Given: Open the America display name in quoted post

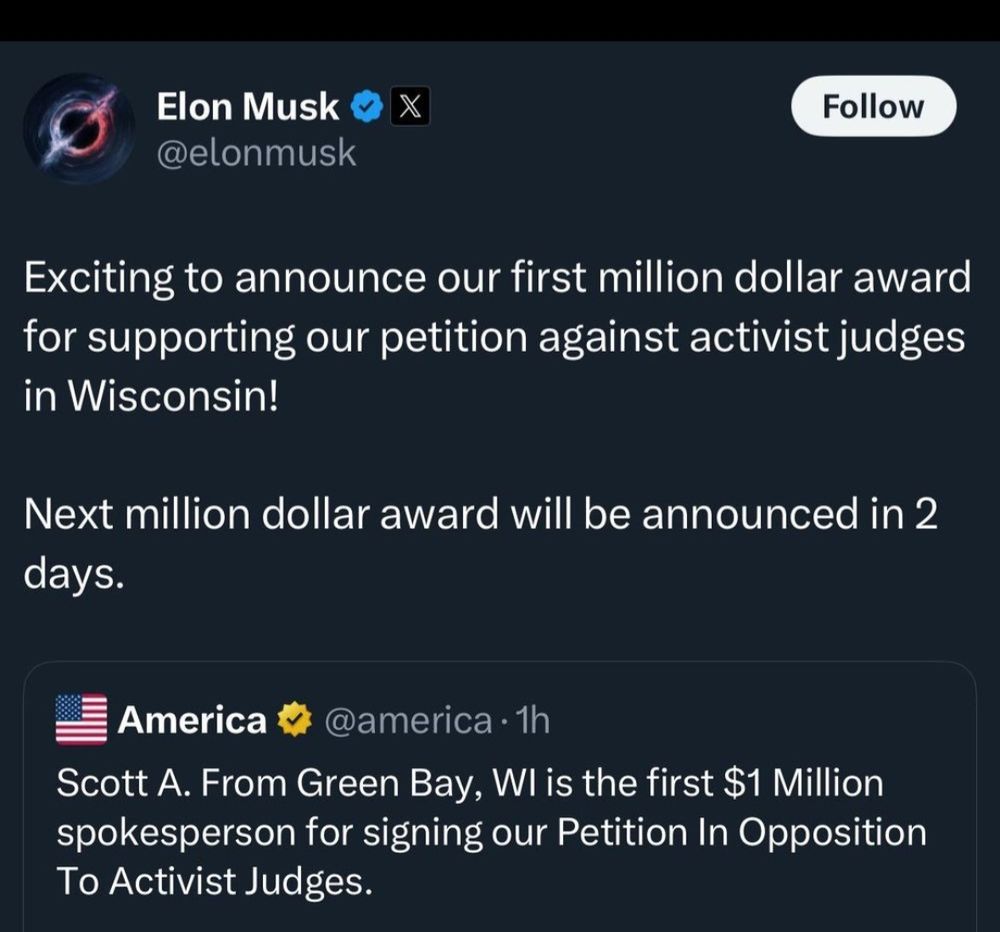Looking at the screenshot, I should click(x=192, y=720).
